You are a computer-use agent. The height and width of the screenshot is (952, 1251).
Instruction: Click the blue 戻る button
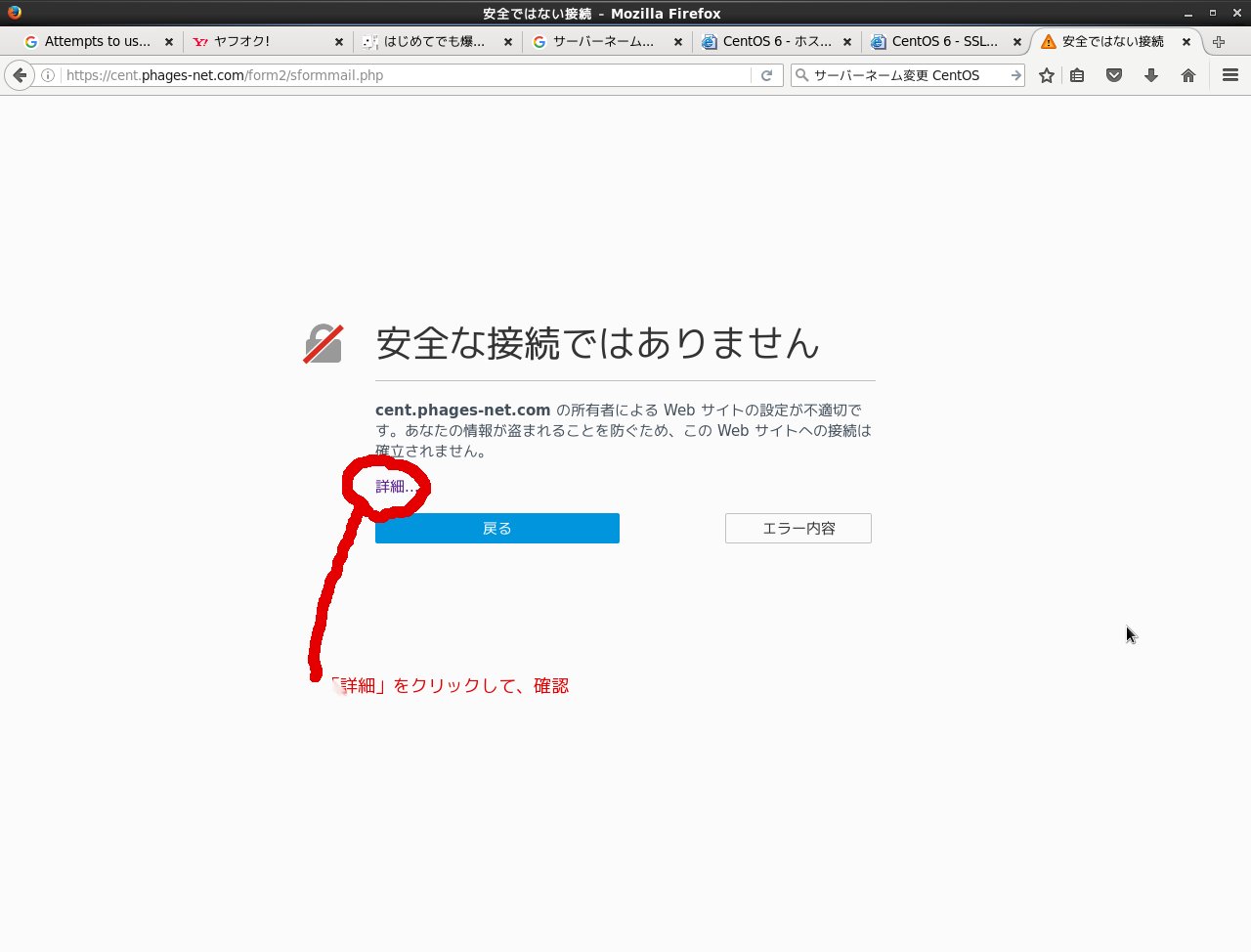(x=497, y=528)
